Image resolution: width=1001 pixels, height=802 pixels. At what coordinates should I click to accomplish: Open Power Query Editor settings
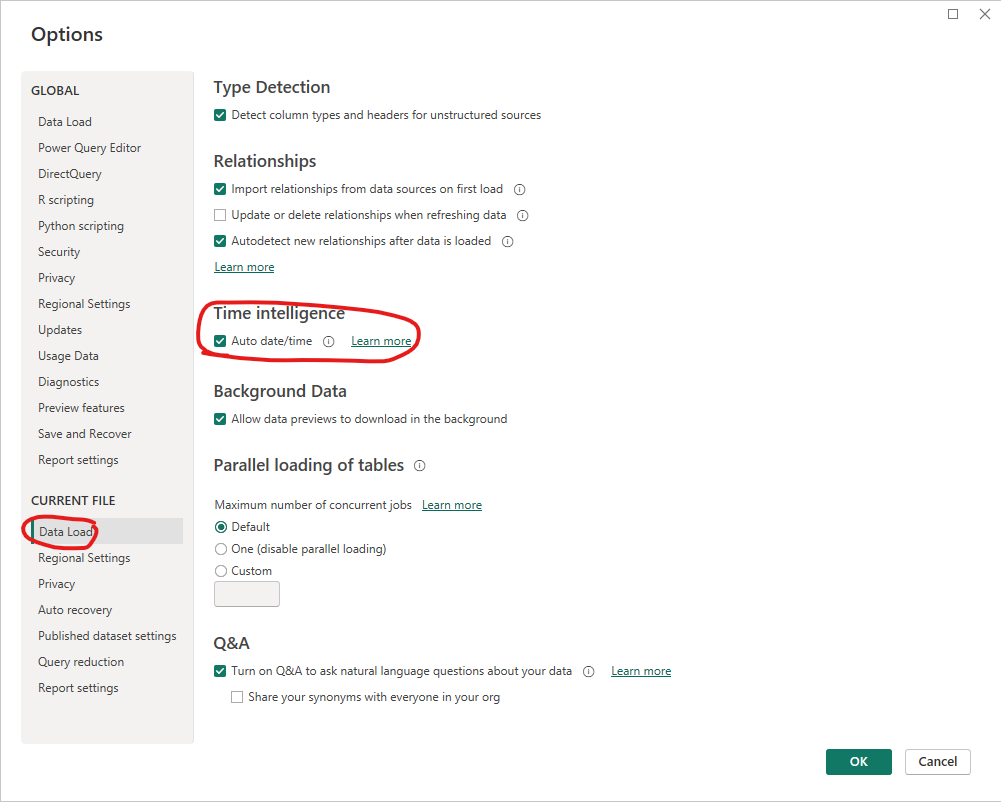click(89, 148)
